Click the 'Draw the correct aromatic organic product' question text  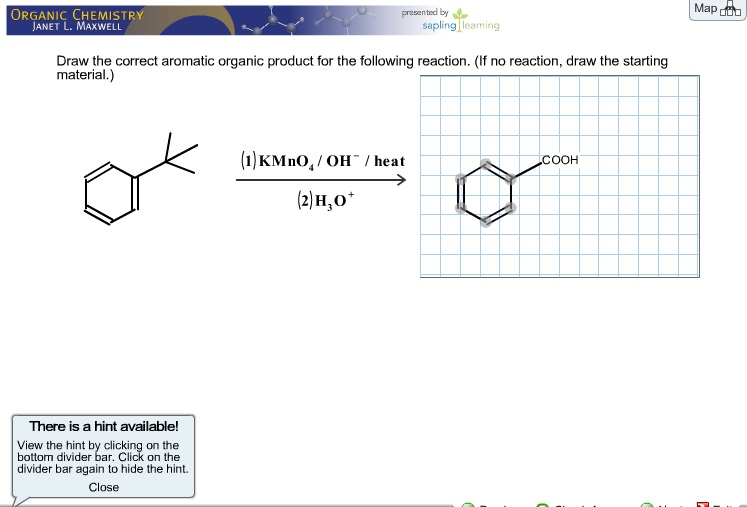click(362, 68)
